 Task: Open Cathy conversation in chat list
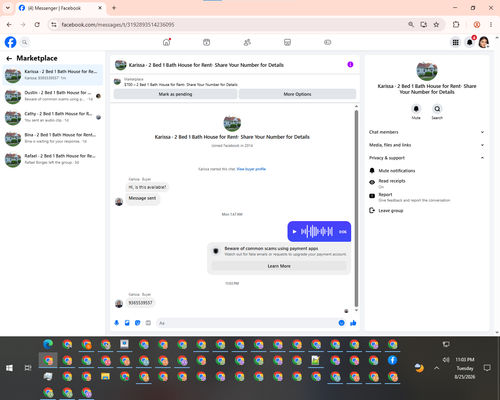pos(53,117)
